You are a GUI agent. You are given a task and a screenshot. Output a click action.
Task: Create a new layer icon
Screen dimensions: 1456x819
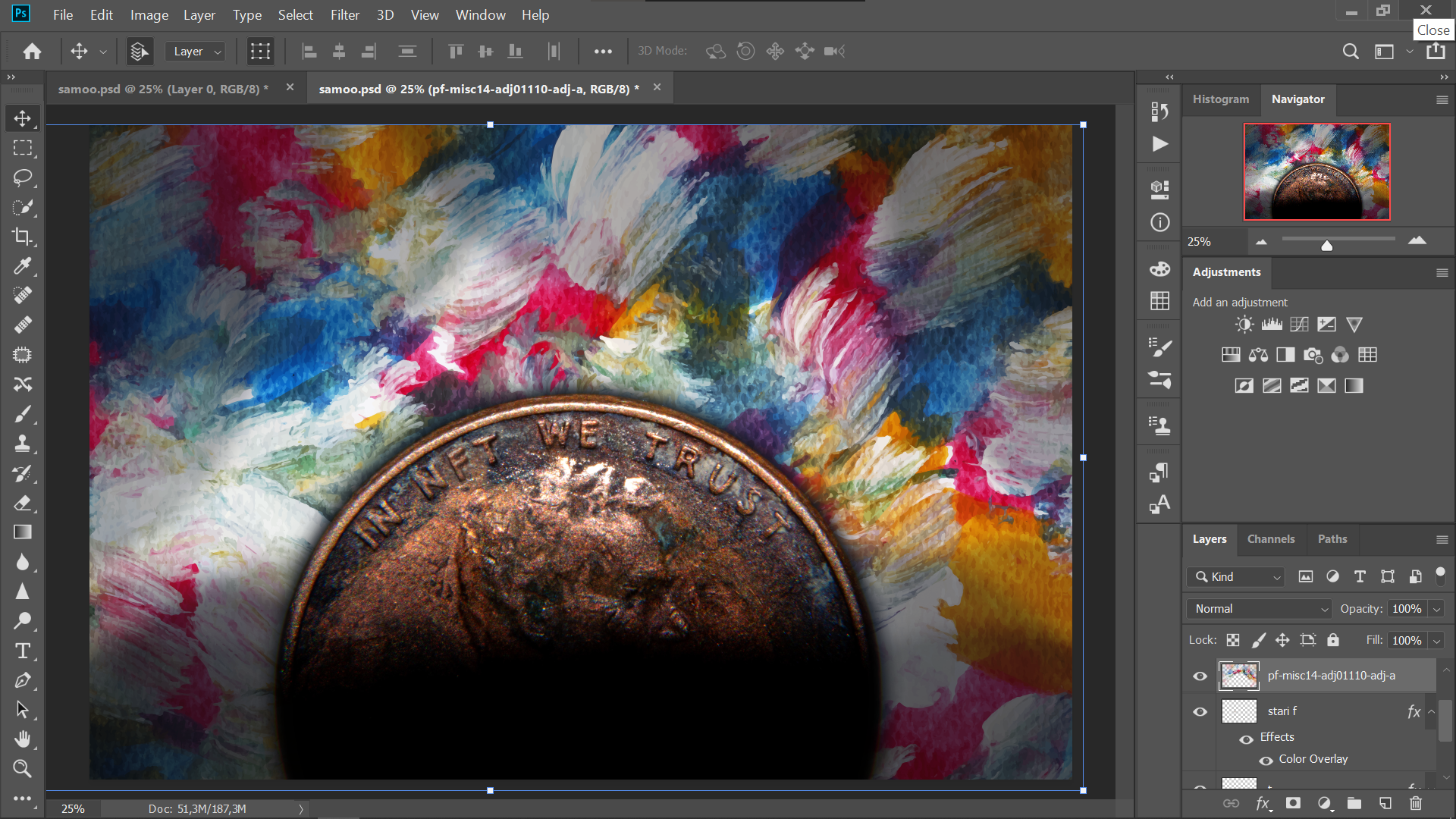point(1385,804)
